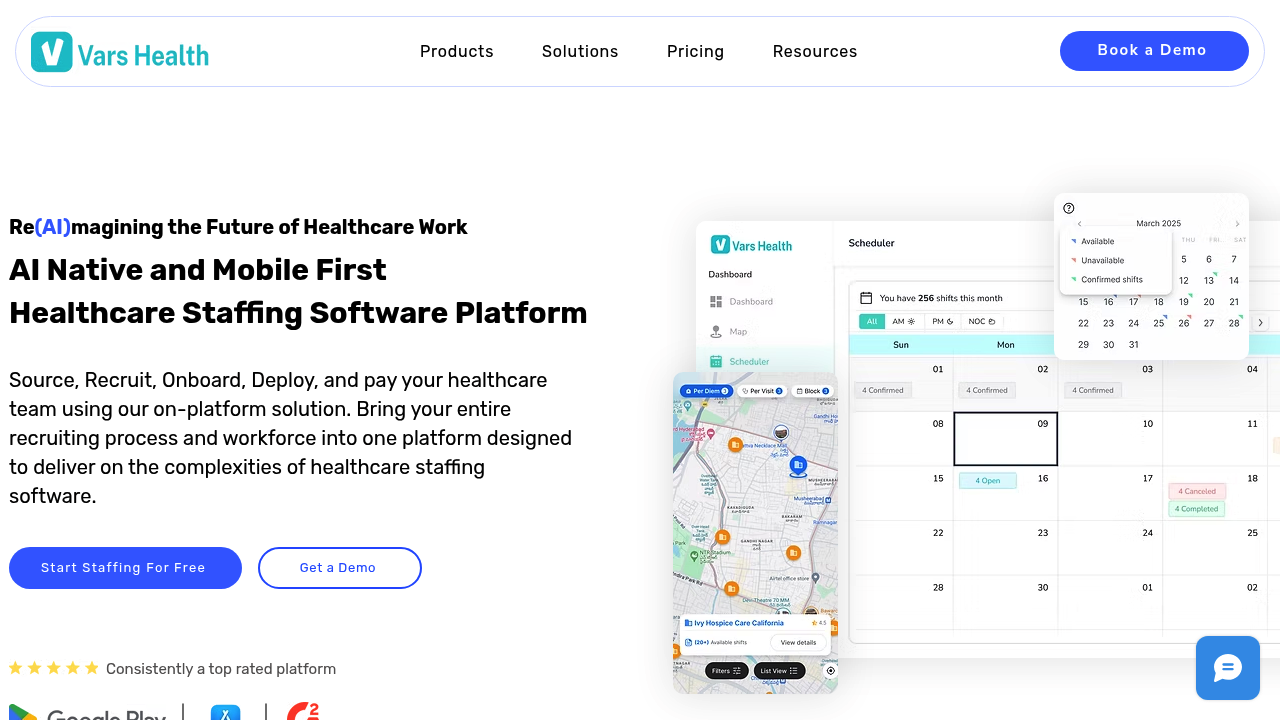Screen dimensions: 1280x720
Task: Click the App Store icon
Action: click(226, 714)
